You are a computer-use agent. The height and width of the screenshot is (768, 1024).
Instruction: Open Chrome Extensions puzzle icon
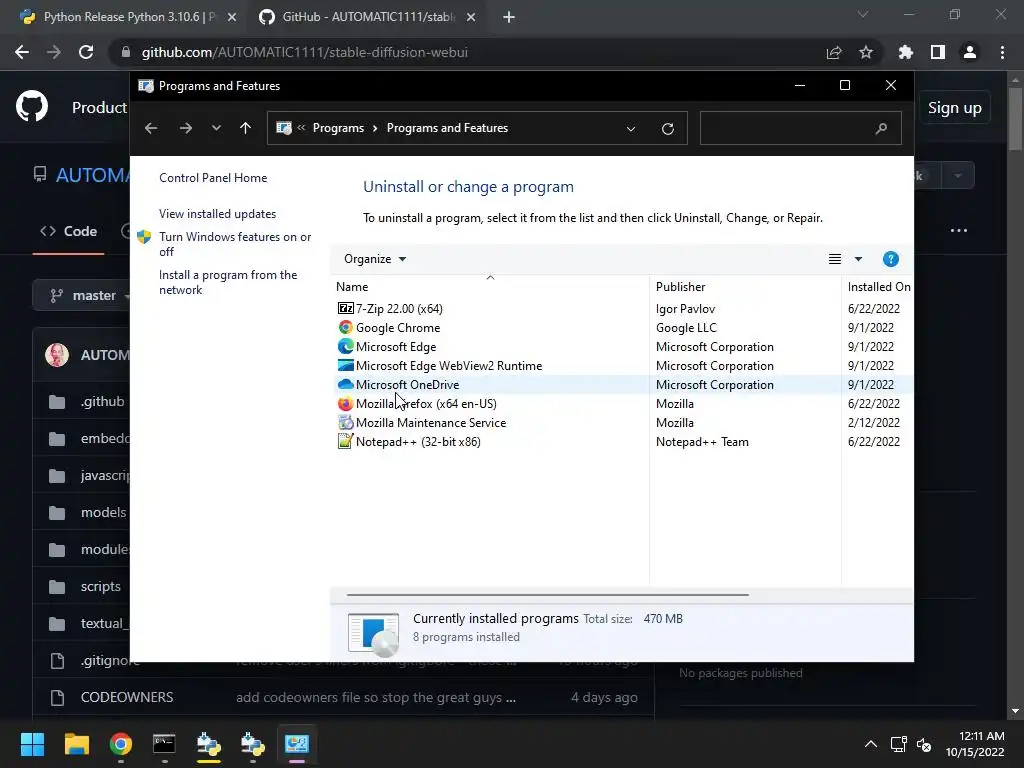click(x=905, y=52)
